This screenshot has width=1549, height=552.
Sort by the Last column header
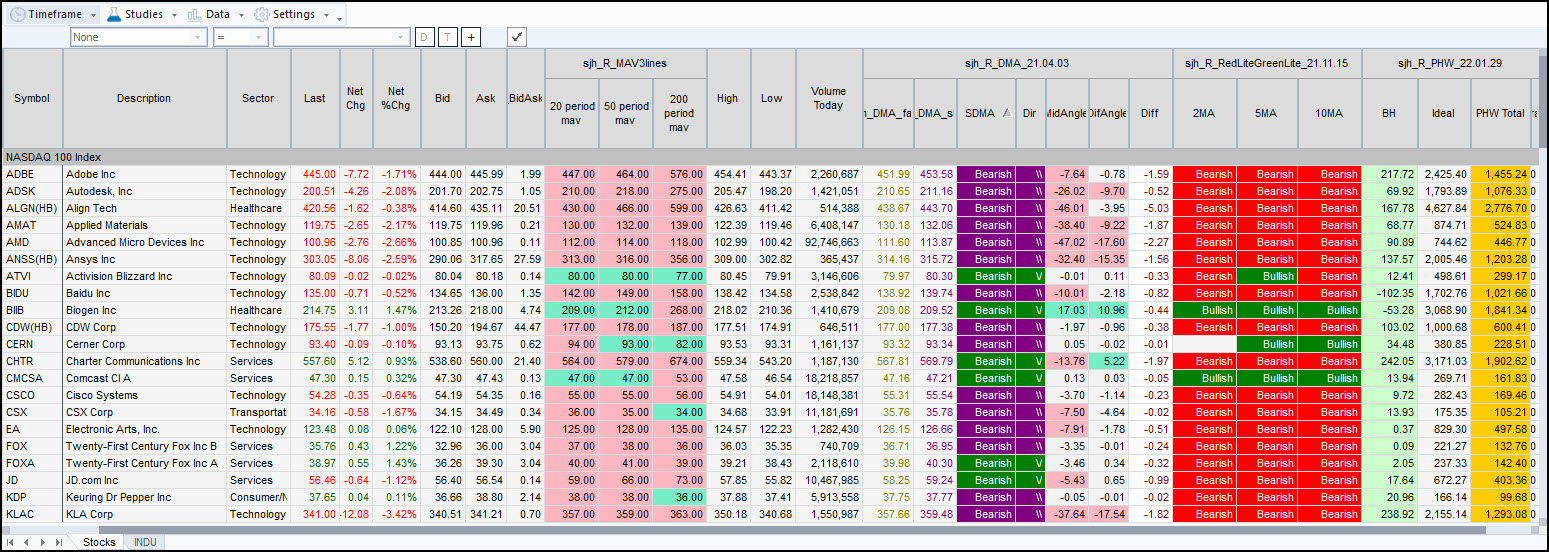pos(315,98)
